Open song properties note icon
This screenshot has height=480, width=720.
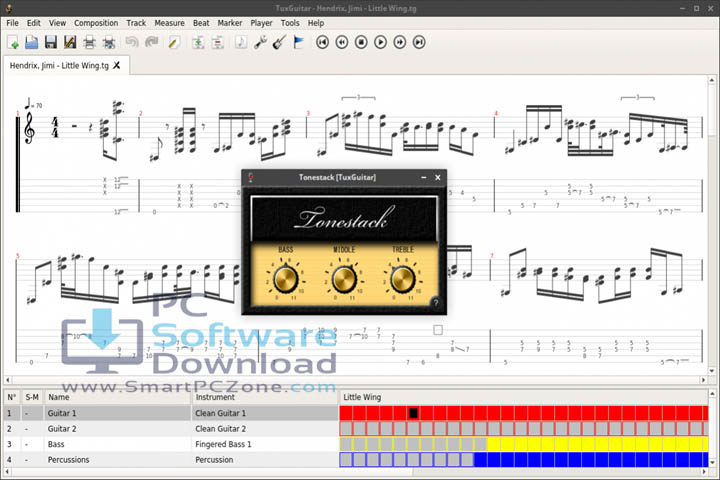241,42
